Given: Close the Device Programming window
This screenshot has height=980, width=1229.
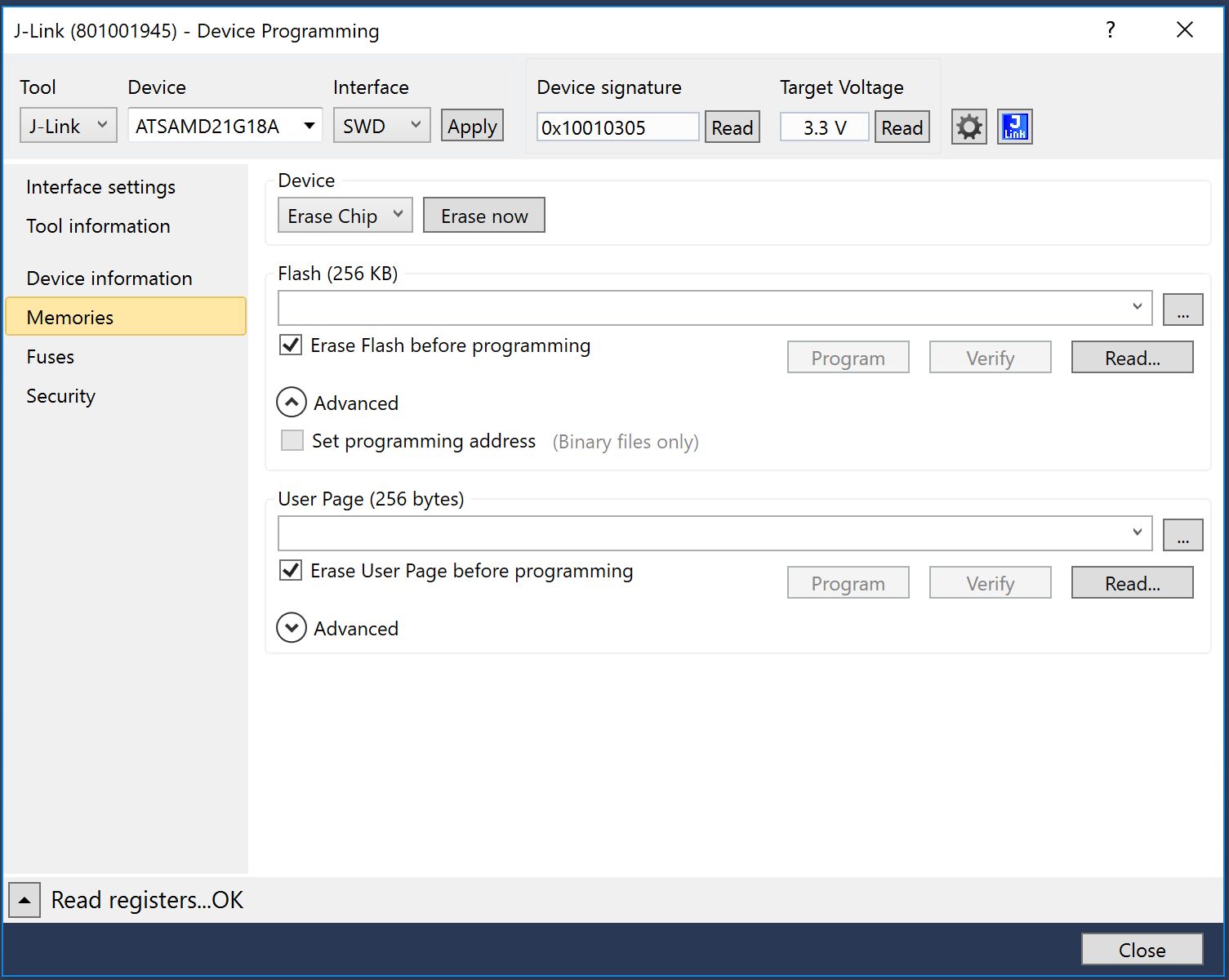Looking at the screenshot, I should pos(1185,30).
